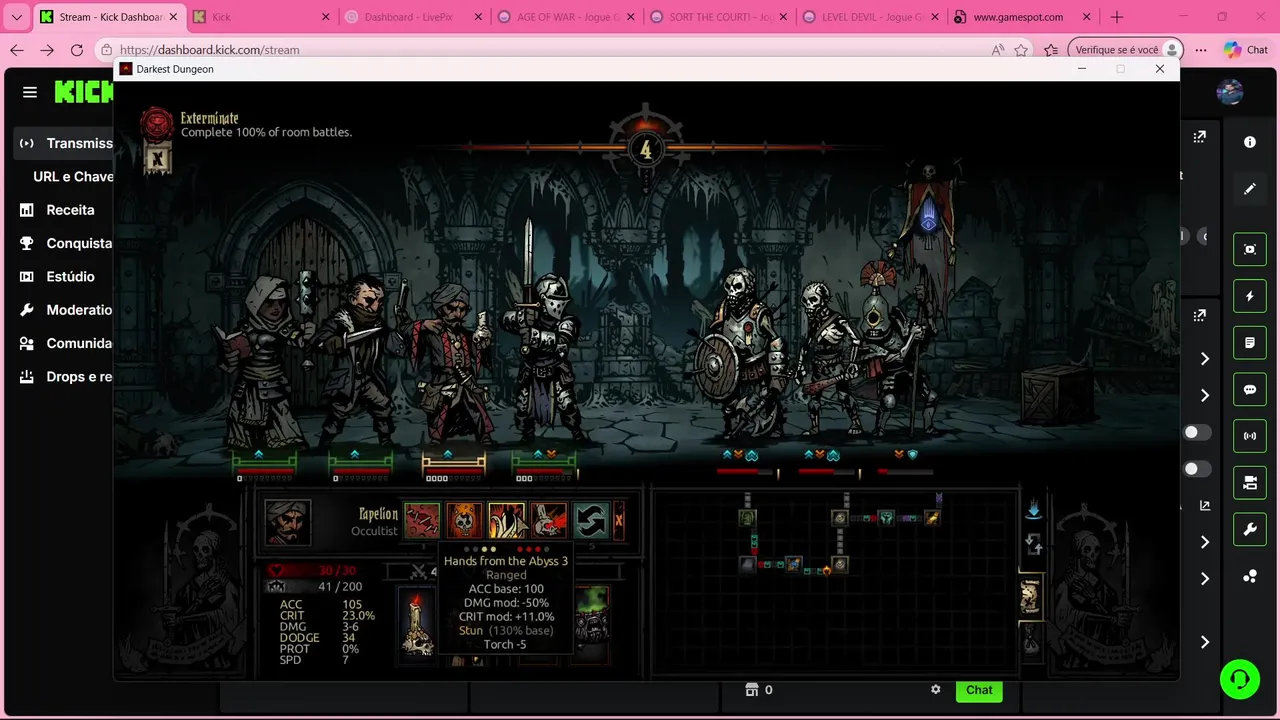Click the pencil edit icon in right rail

click(1250, 189)
